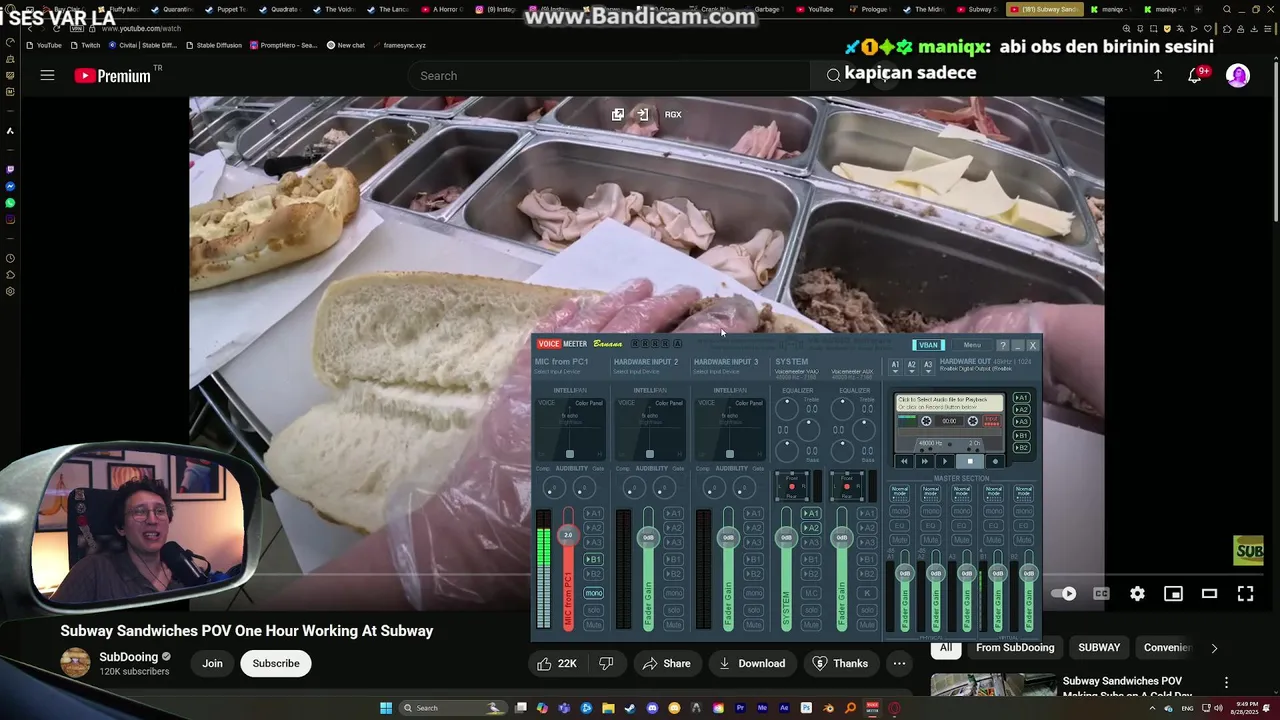The width and height of the screenshot is (1280, 720).
Task: Mute the MIC from PC1 strip
Action: (x=594, y=625)
